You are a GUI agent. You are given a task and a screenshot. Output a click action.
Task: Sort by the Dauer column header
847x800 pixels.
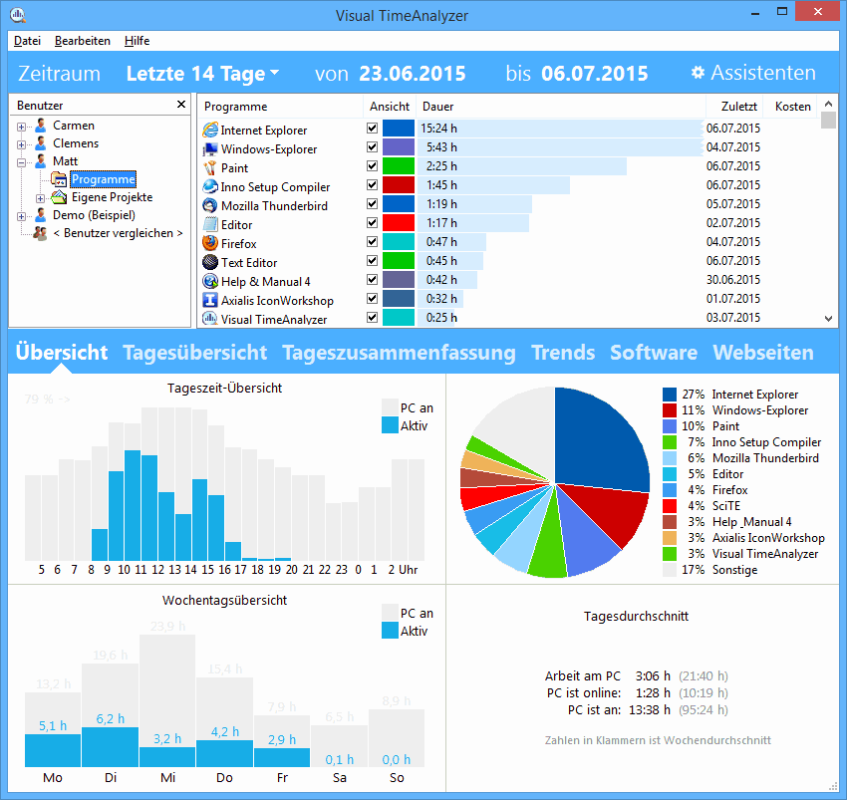click(561, 106)
